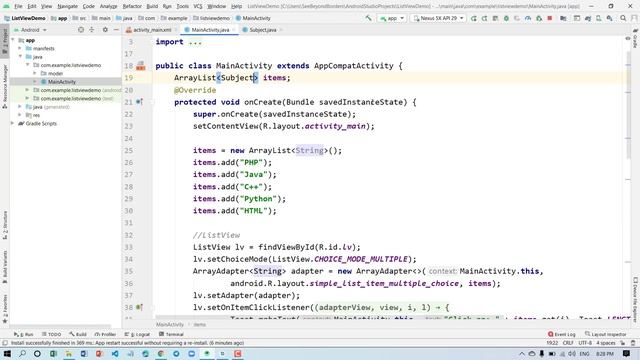Open the Structure side panel

point(5,224)
